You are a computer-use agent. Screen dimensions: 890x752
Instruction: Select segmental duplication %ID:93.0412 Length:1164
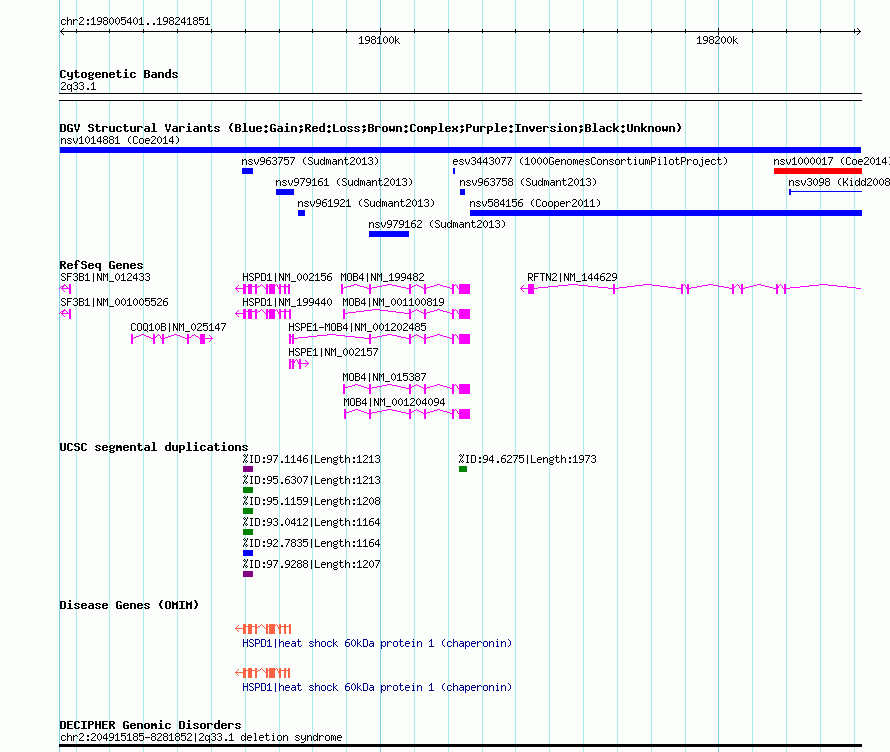[312, 522]
